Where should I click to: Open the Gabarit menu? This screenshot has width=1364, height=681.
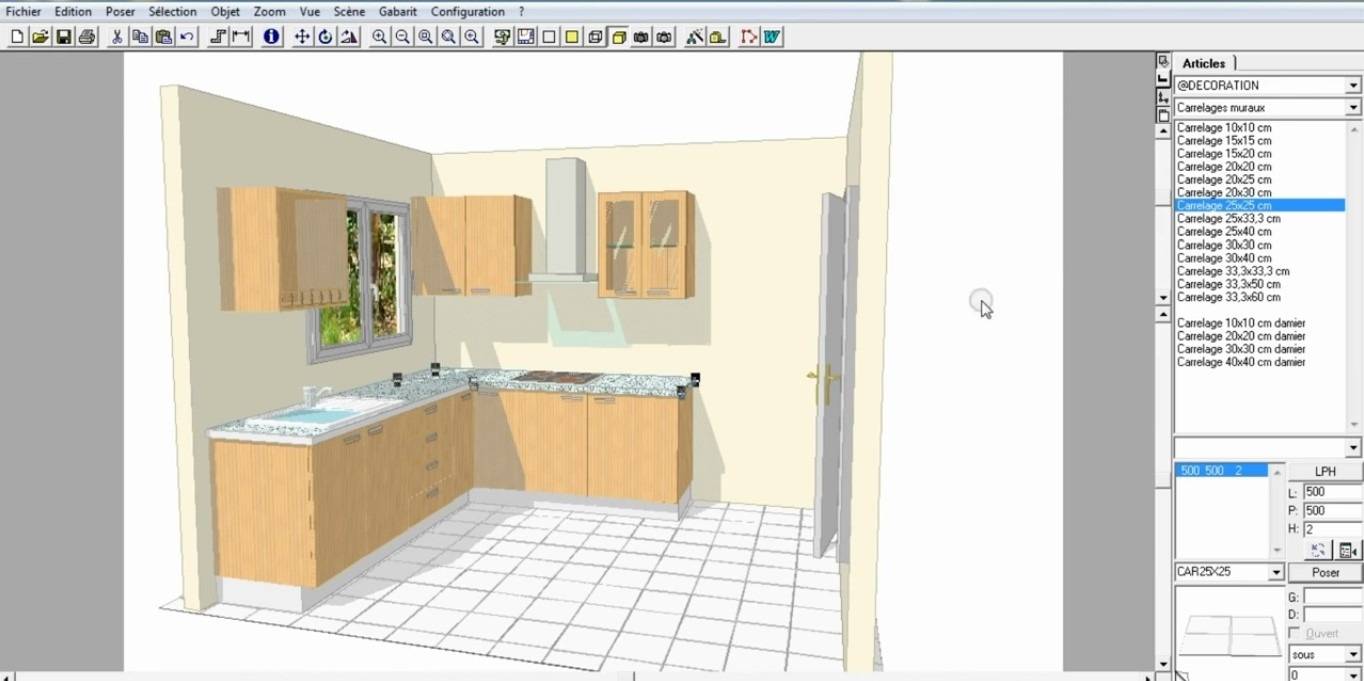coord(398,12)
